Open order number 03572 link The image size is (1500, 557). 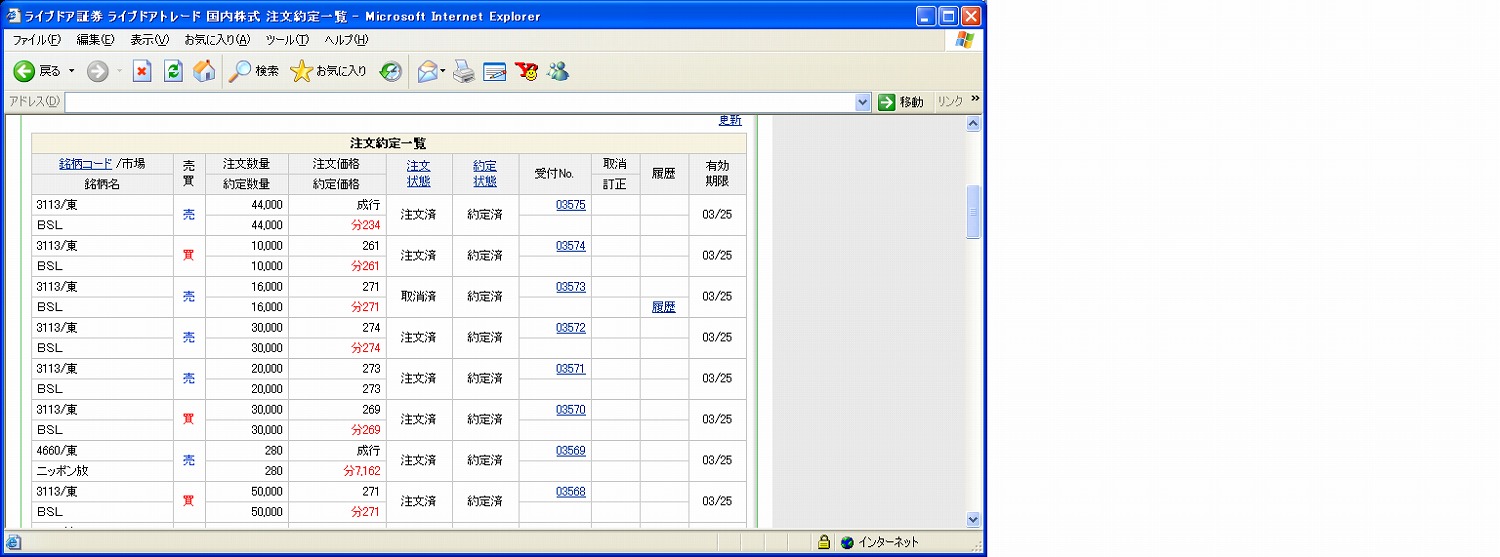(x=571, y=327)
